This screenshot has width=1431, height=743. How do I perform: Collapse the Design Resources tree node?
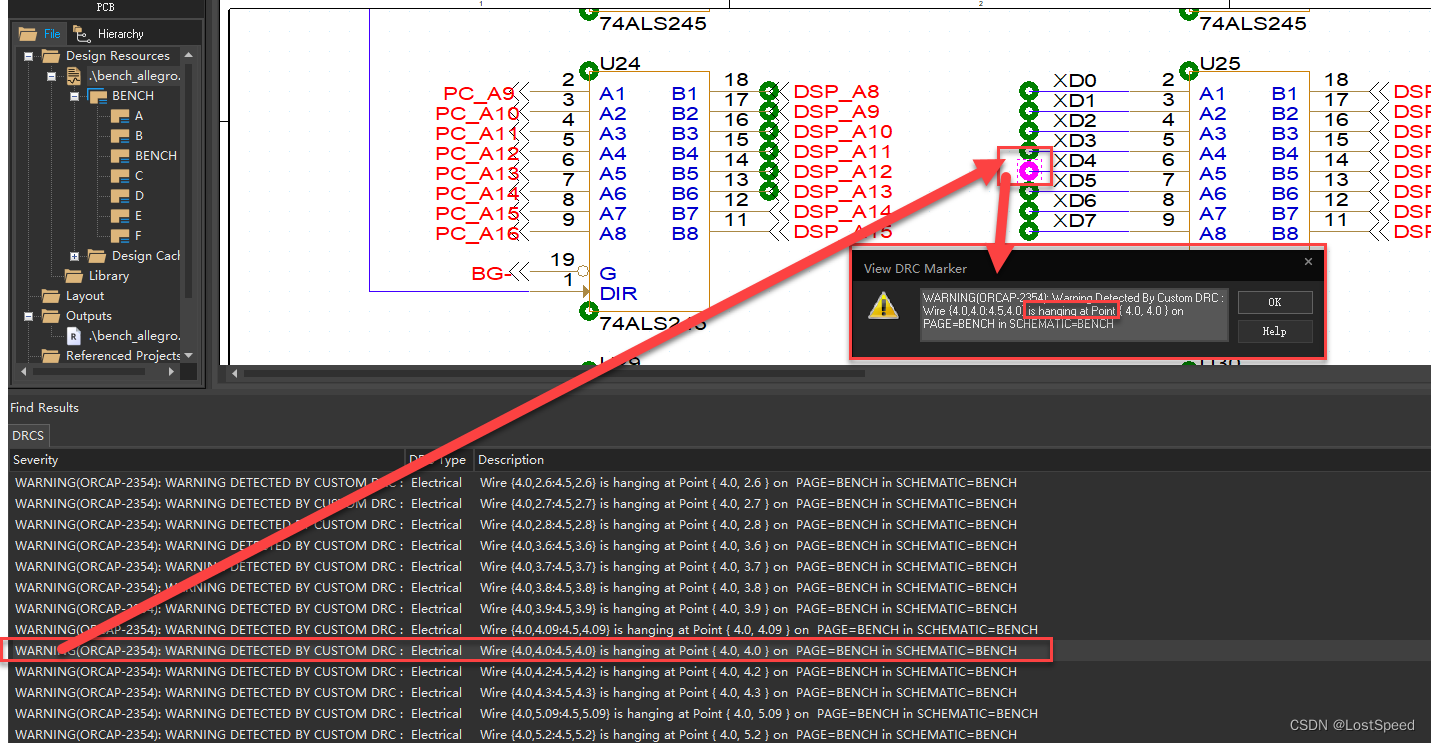(x=28, y=56)
